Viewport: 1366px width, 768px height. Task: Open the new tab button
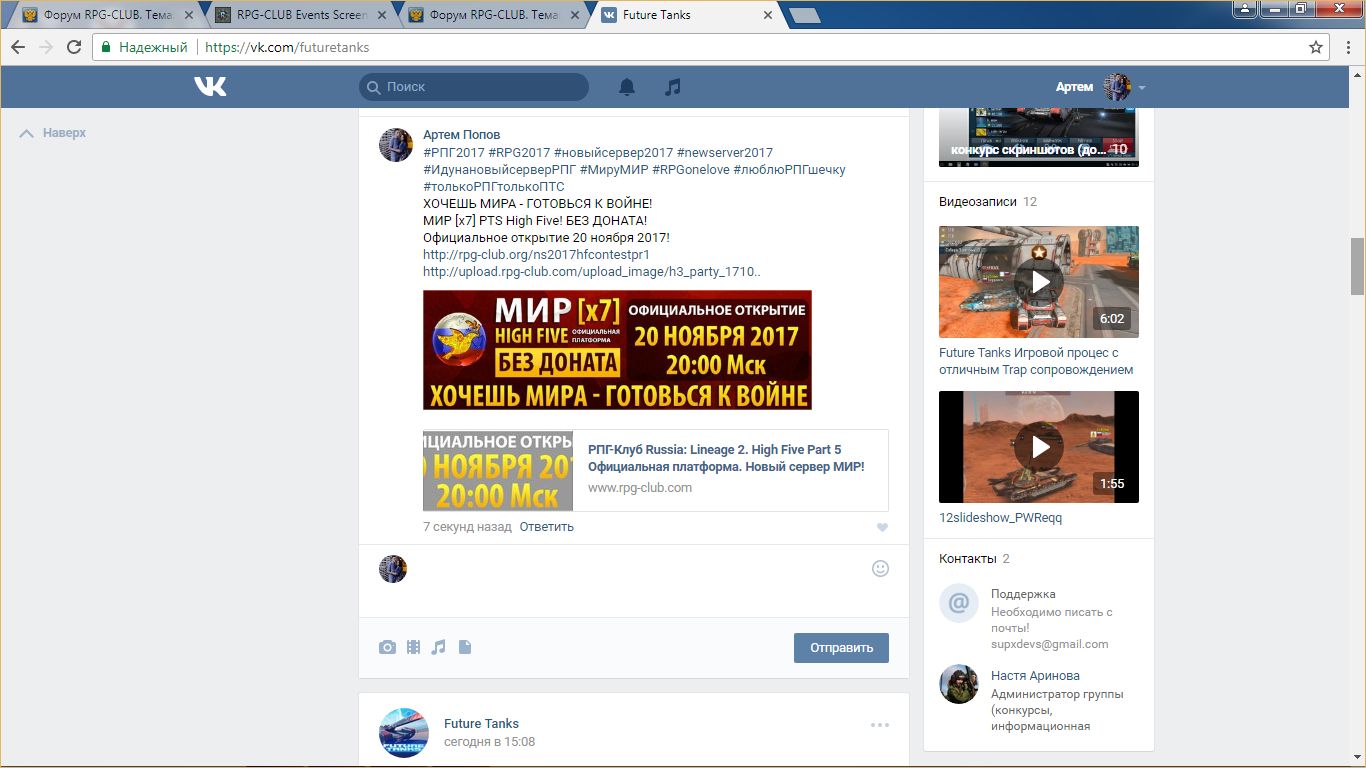(804, 15)
